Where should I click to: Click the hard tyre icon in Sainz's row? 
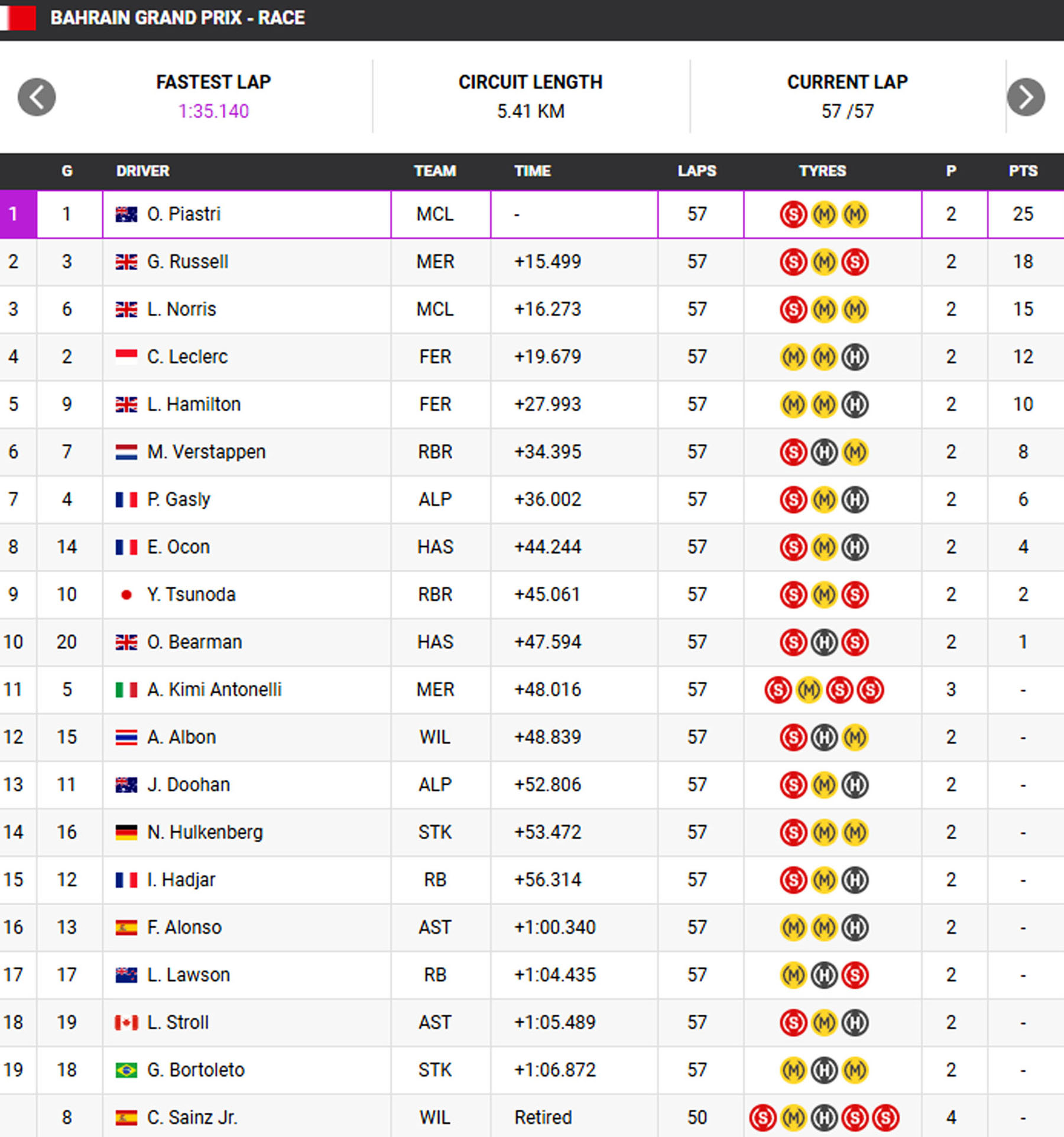(x=824, y=1117)
